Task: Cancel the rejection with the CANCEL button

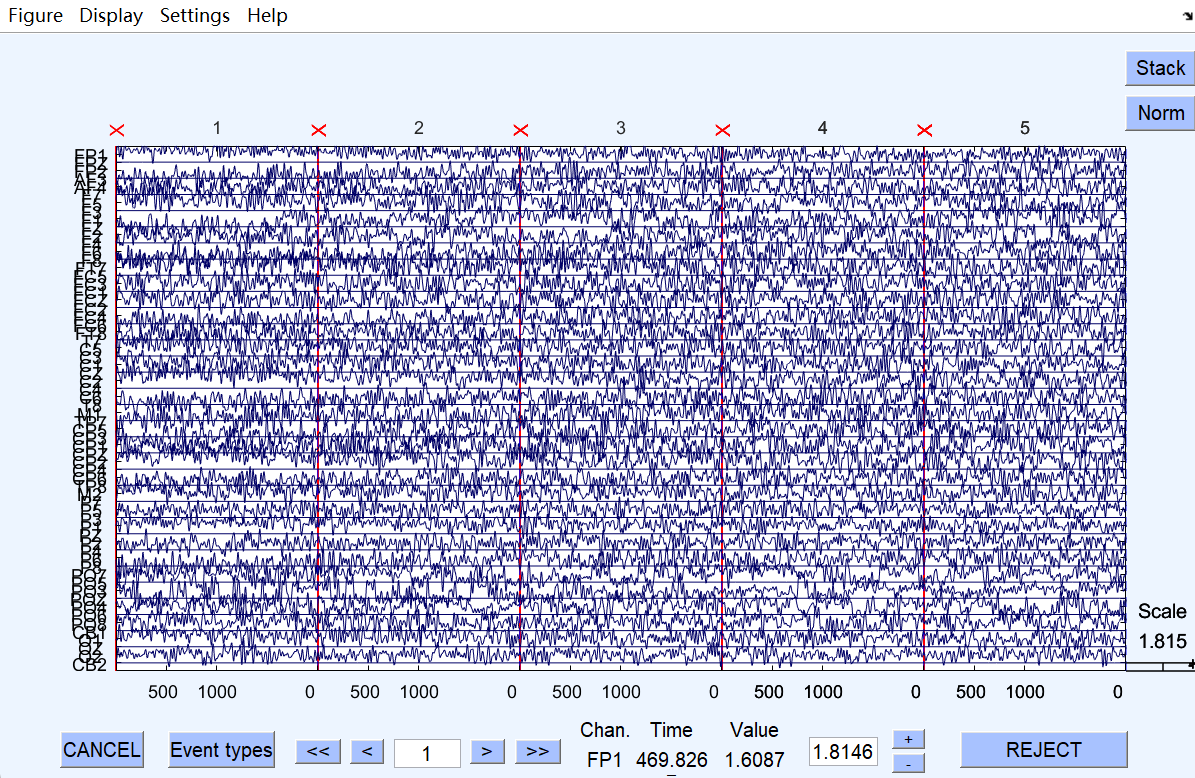Action: pos(101,750)
